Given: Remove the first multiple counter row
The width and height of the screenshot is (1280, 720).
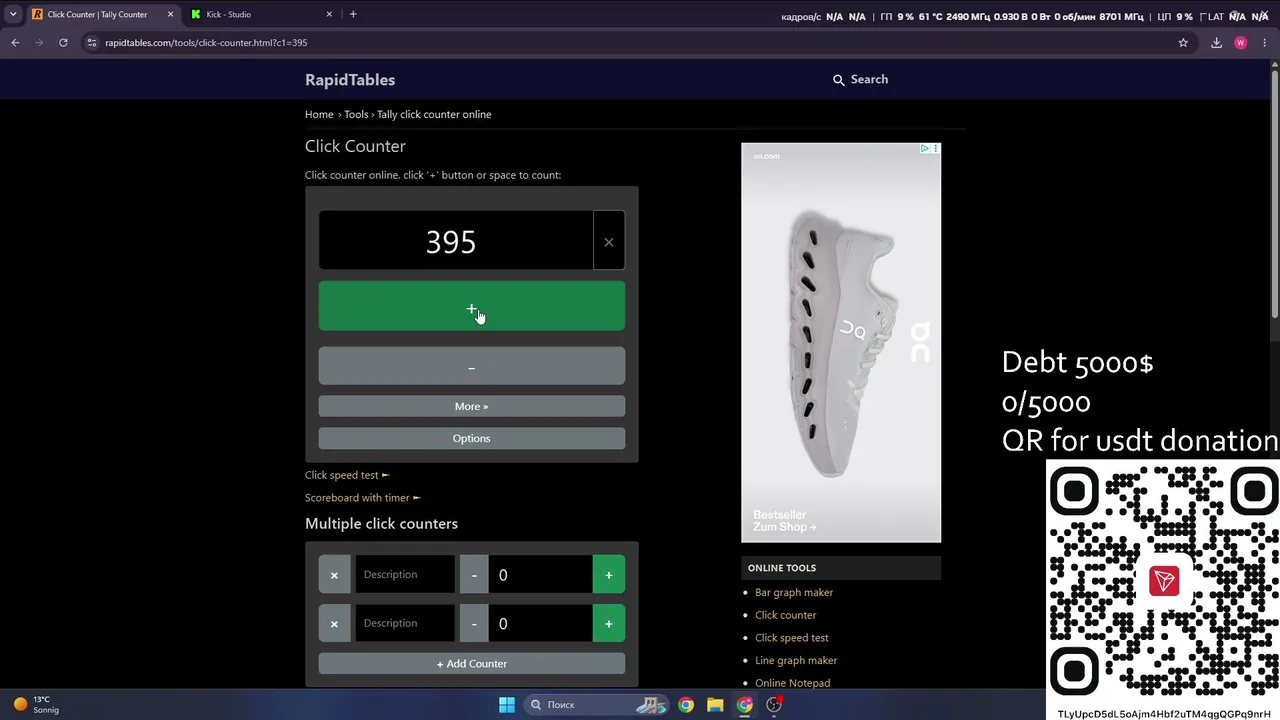Looking at the screenshot, I should 334,575.
